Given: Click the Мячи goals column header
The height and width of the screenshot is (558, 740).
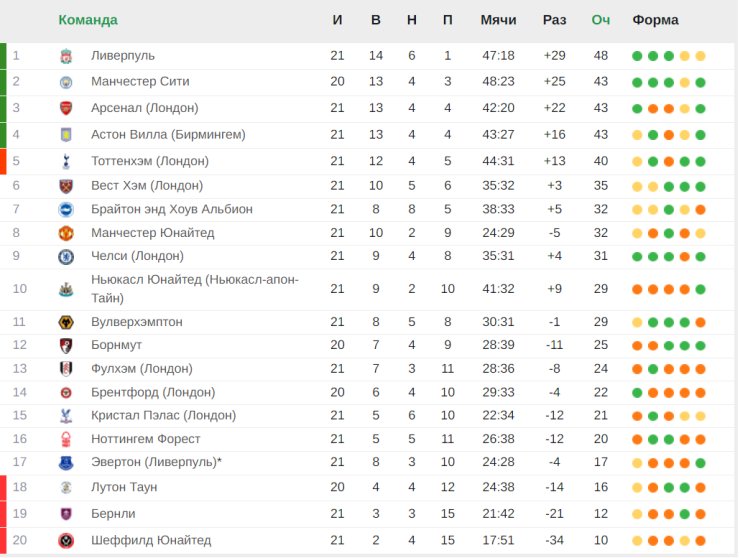Looking at the screenshot, I should pos(498,20).
